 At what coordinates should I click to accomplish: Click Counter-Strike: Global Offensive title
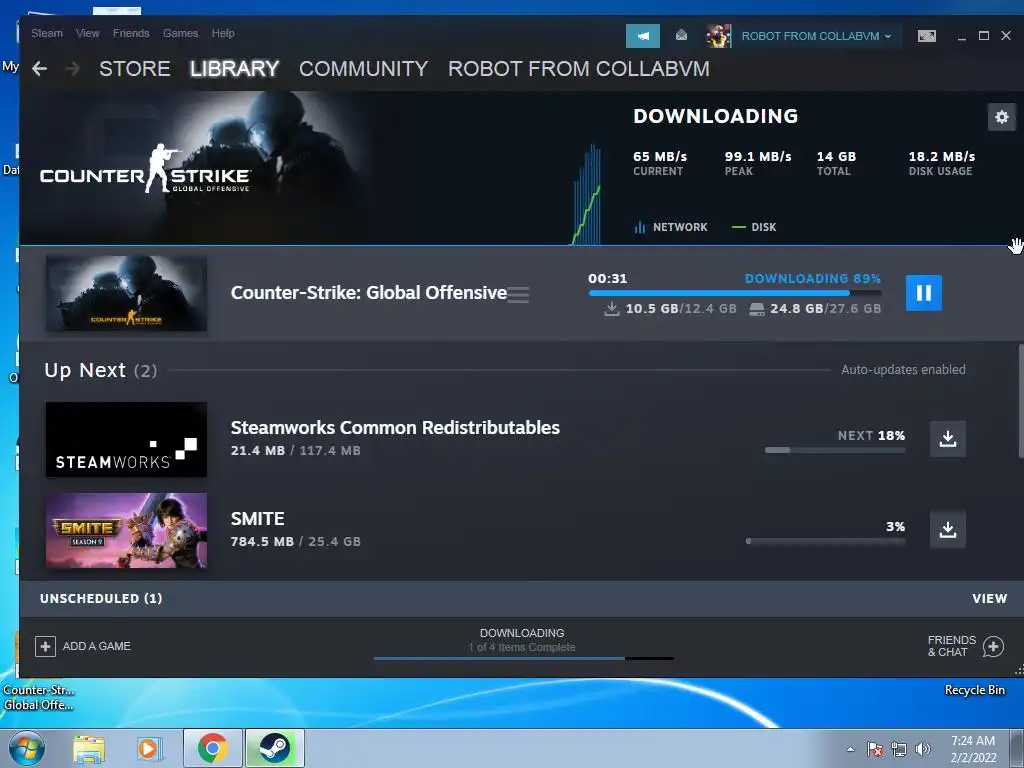click(x=369, y=293)
